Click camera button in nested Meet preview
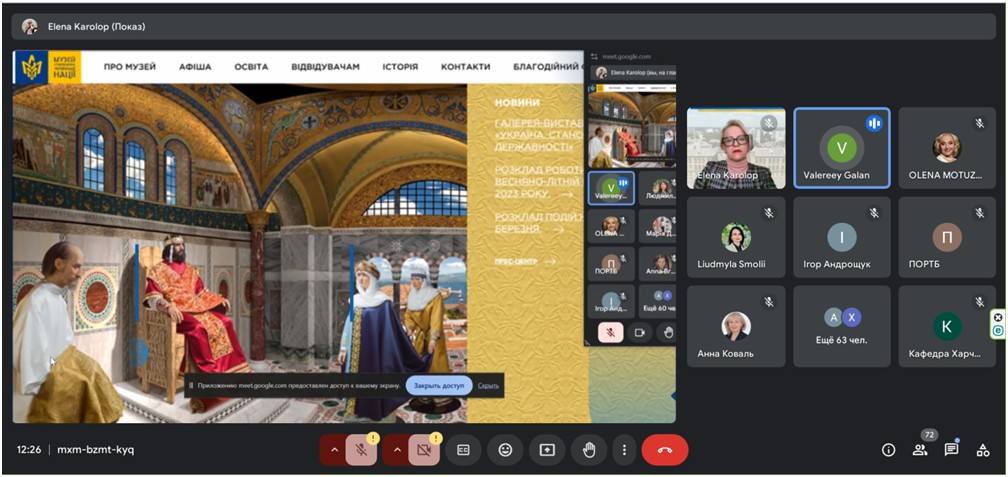The height and width of the screenshot is (477, 1008). pyautogui.click(x=640, y=332)
